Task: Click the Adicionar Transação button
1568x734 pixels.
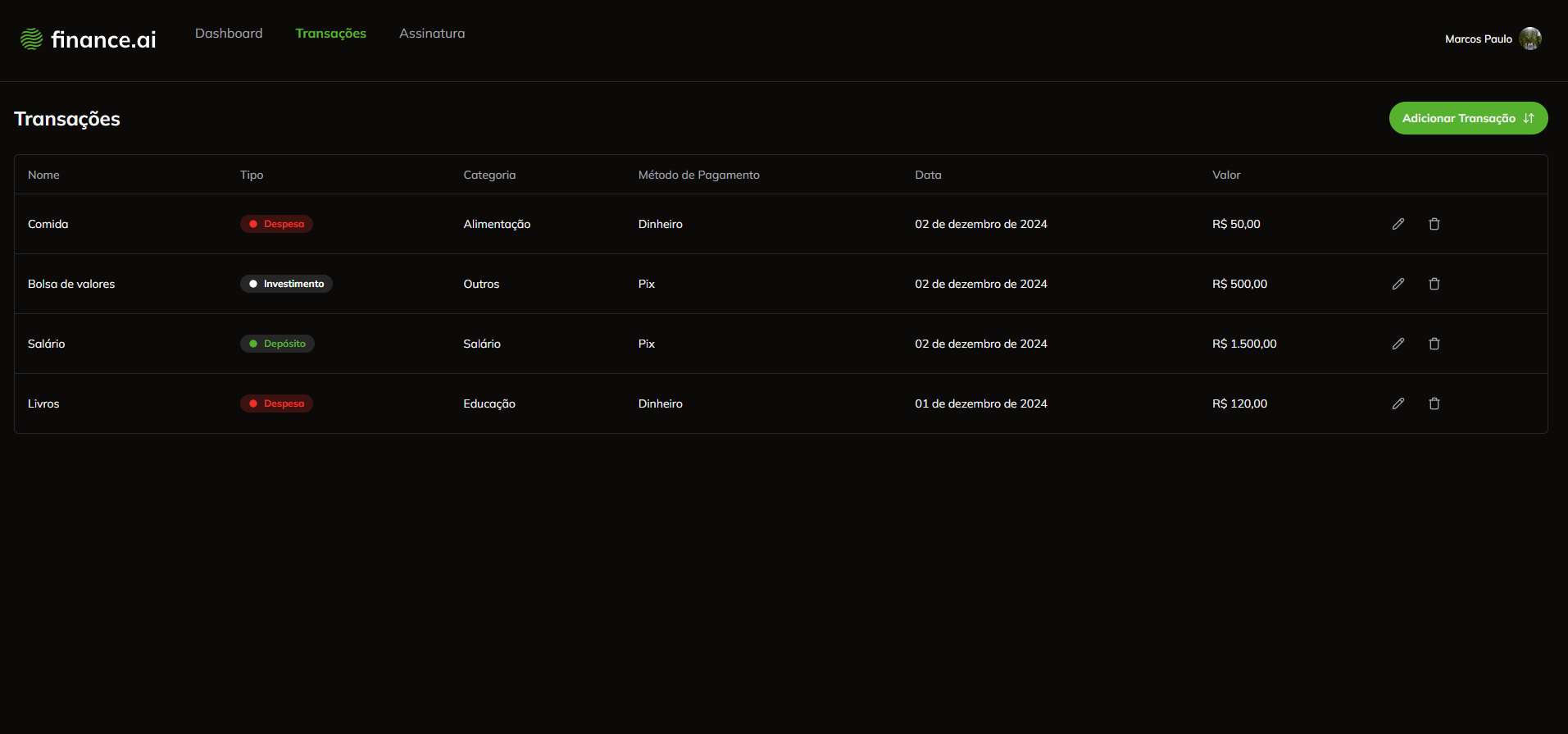Action: pyautogui.click(x=1468, y=118)
